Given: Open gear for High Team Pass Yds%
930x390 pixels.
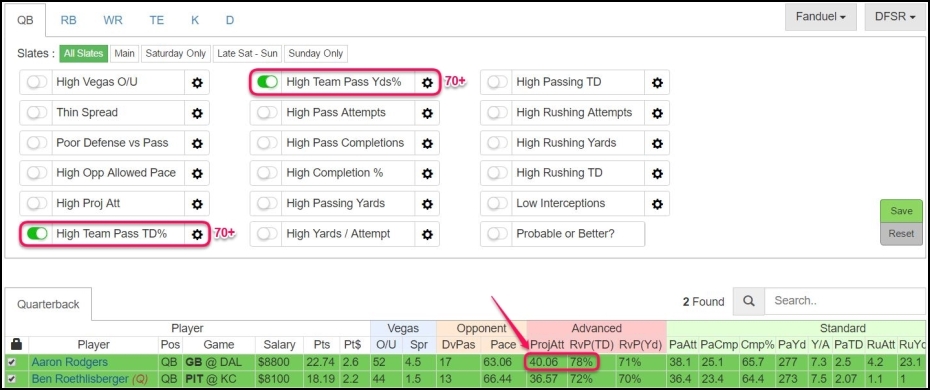Looking at the screenshot, I should (427, 82).
